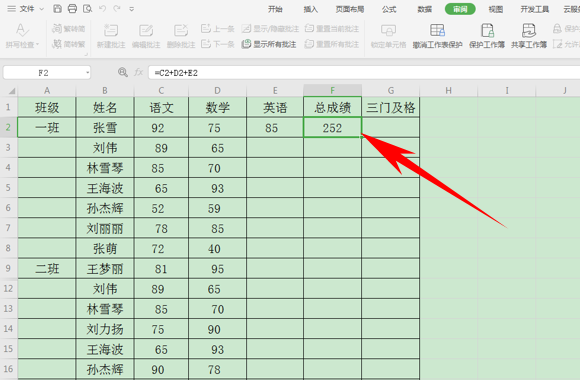Click the 保护工作簿 protect workbook icon
The image size is (580, 380).
click(x=487, y=30)
